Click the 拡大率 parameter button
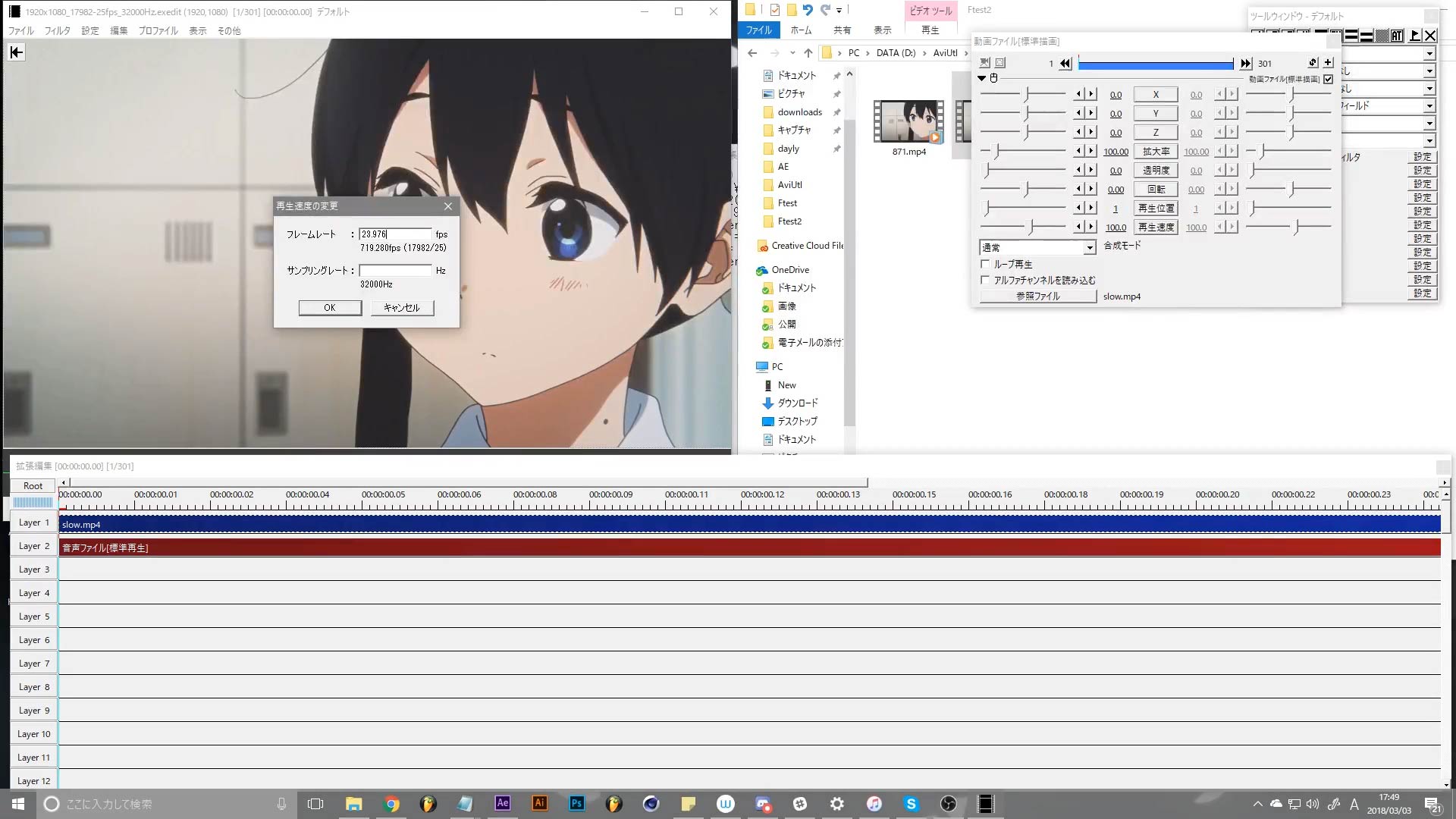Image resolution: width=1456 pixels, height=819 pixels. point(1156,151)
